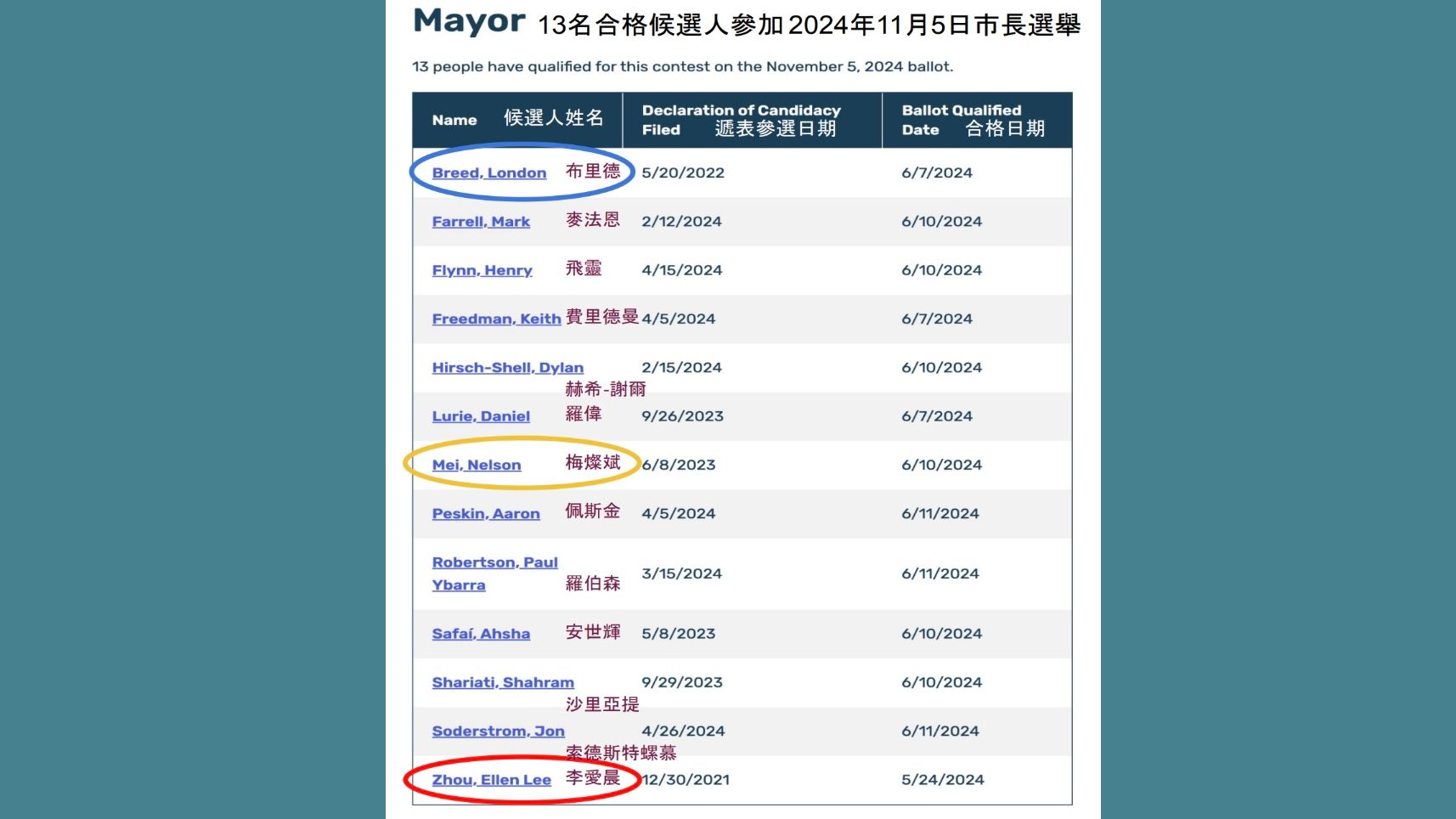The height and width of the screenshot is (819, 1456).
Task: Open Paul Ybarra Robertson's candidate link
Action: pos(495,562)
